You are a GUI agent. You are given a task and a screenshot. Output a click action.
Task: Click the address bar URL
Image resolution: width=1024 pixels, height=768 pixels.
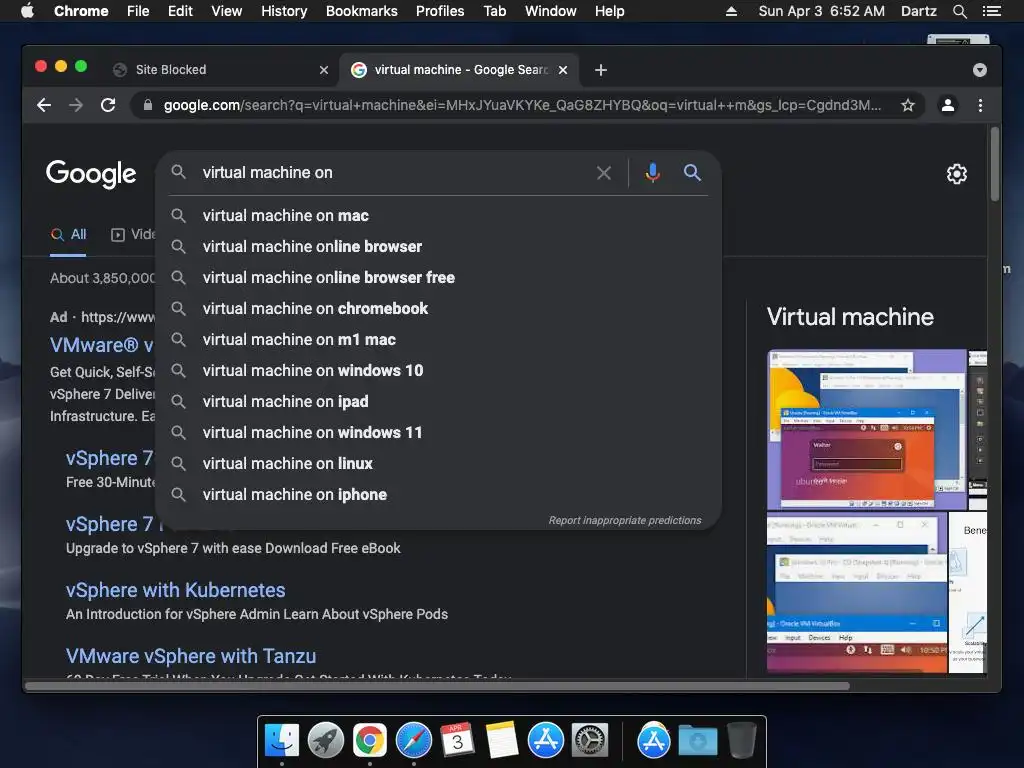tap(521, 105)
